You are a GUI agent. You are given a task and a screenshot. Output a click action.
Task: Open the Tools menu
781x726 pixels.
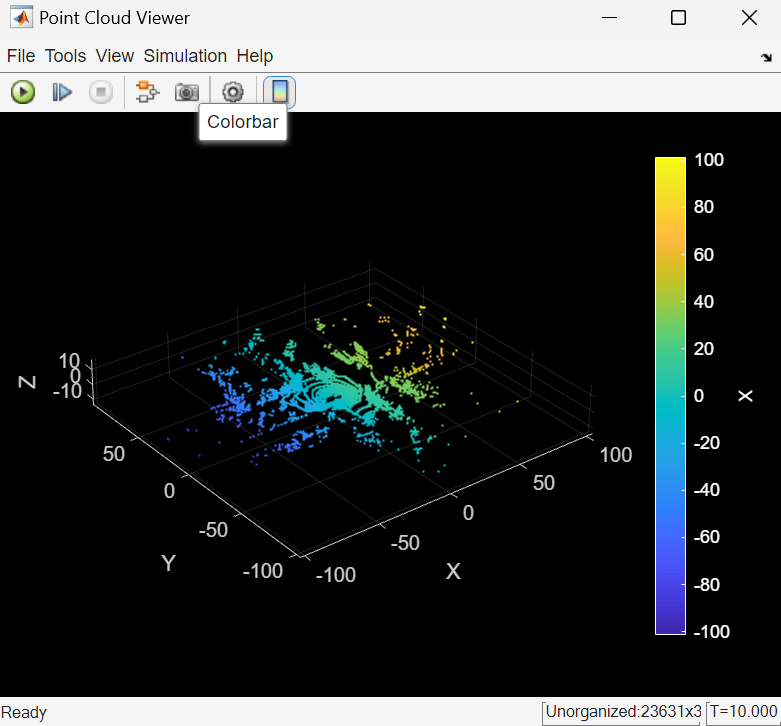pyautogui.click(x=65, y=56)
